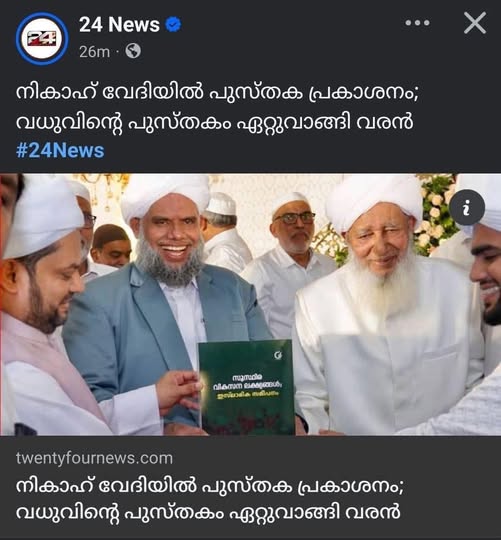Open the article headline below the image
This screenshot has width=501, height=540.
(x=209, y=499)
